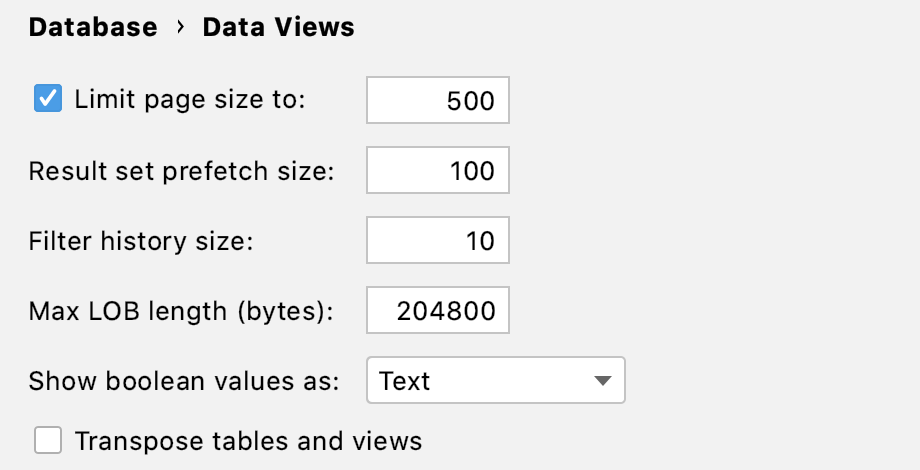Click the blue checkmark beside Limit page size
920x470 pixels.
click(48, 100)
